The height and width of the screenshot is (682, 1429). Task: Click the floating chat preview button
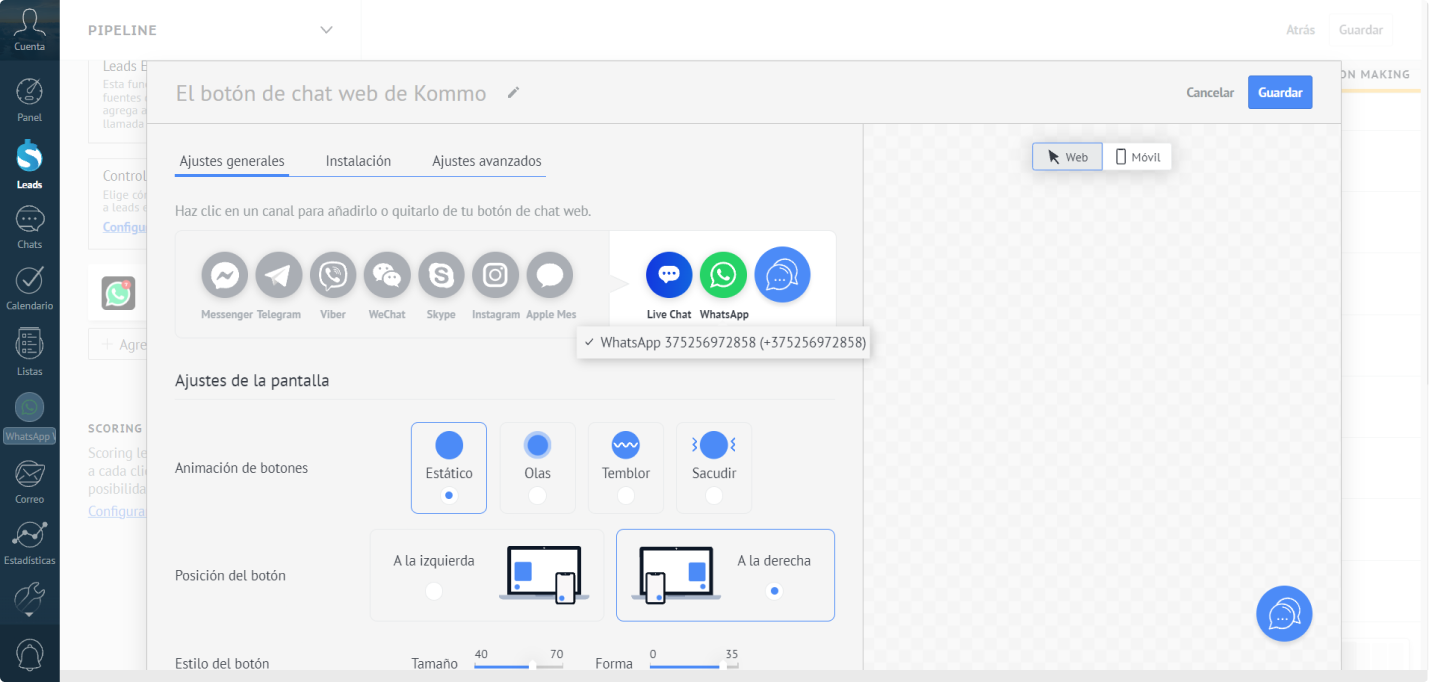1284,614
